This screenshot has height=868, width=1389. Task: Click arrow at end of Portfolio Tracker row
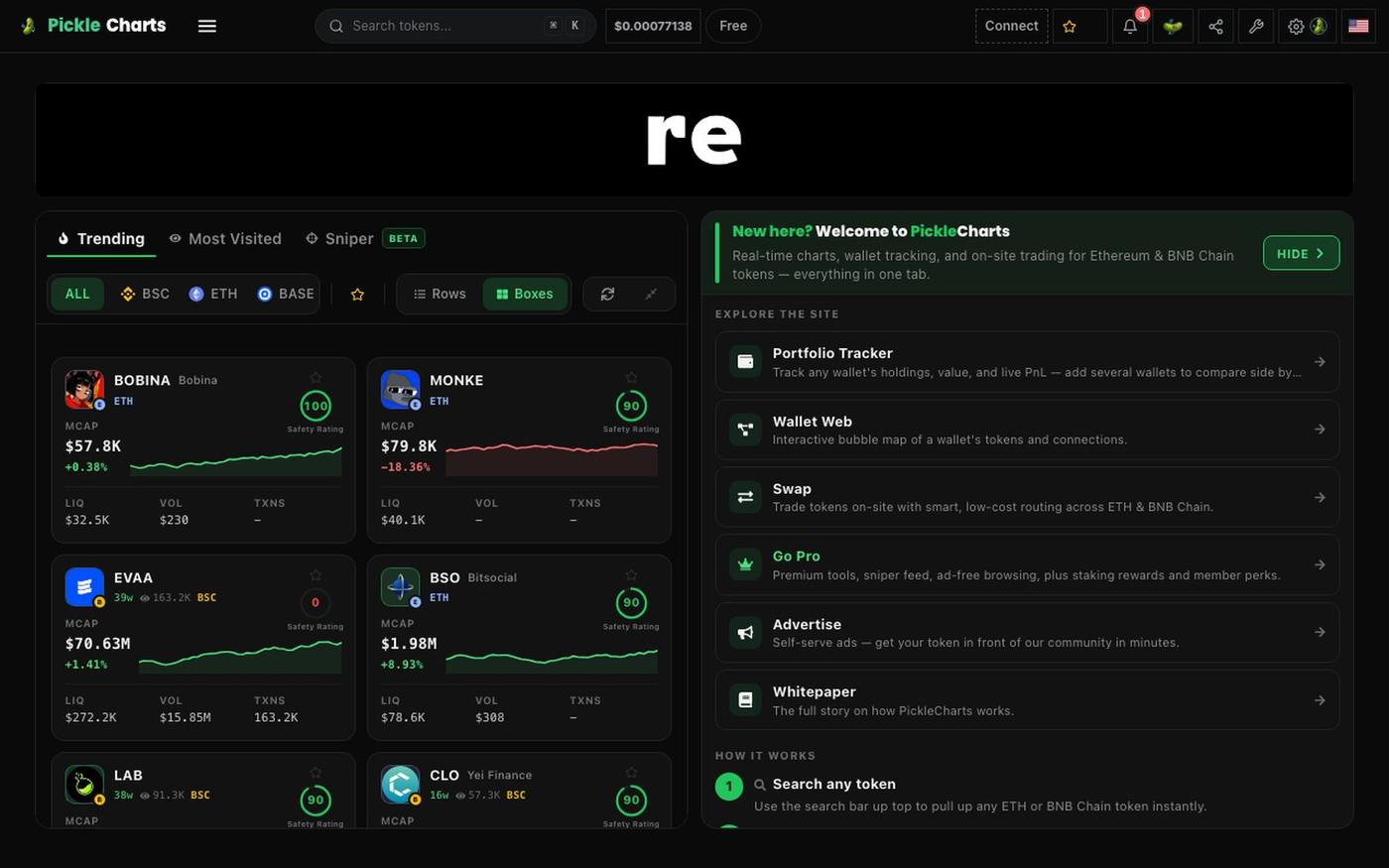coord(1320,362)
